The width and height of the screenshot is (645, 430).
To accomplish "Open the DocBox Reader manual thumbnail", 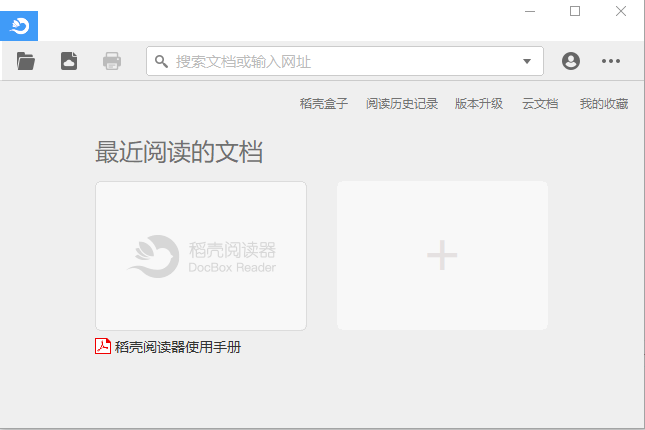I will [x=201, y=256].
